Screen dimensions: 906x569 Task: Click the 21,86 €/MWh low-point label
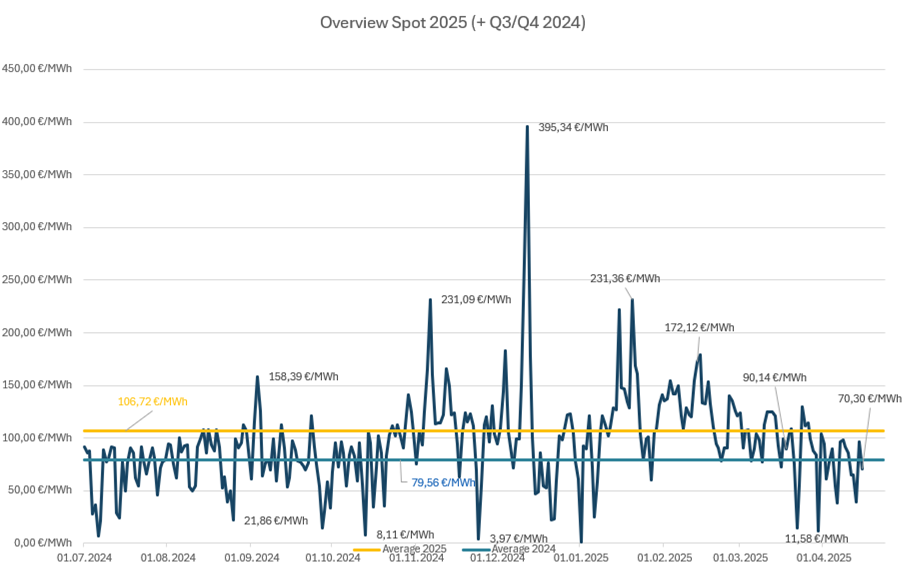click(276, 521)
